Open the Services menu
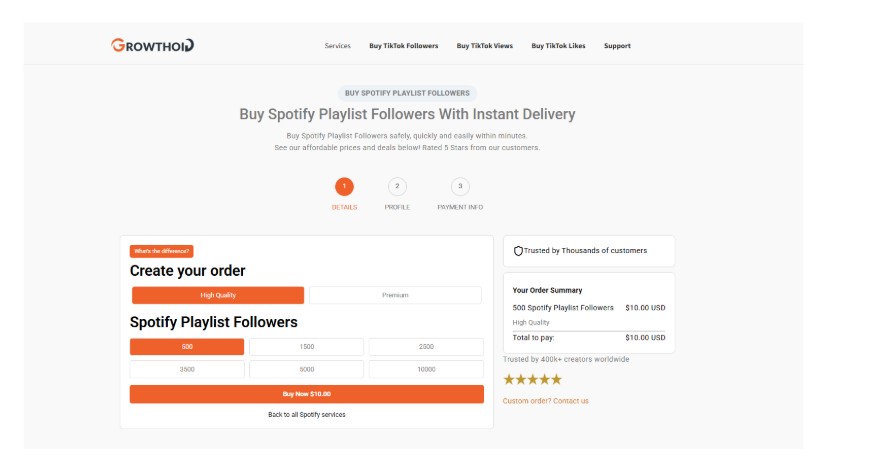 (x=338, y=46)
